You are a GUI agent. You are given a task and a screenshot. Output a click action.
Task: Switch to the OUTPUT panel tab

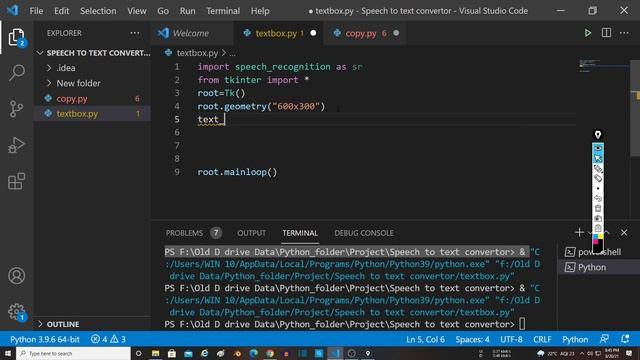pyautogui.click(x=251, y=233)
